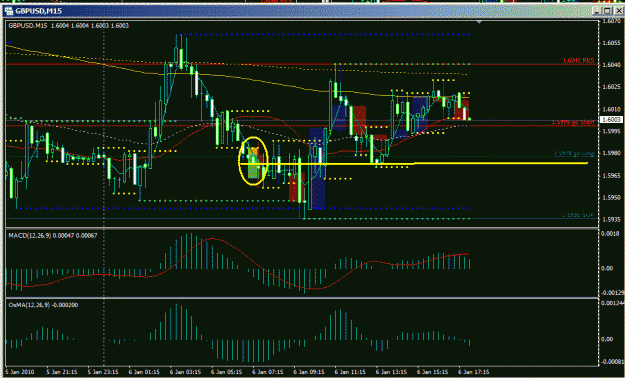Viewport: 625px width, 378px height.
Task: Click the 1.5995 price scale label
Action: 611,131
